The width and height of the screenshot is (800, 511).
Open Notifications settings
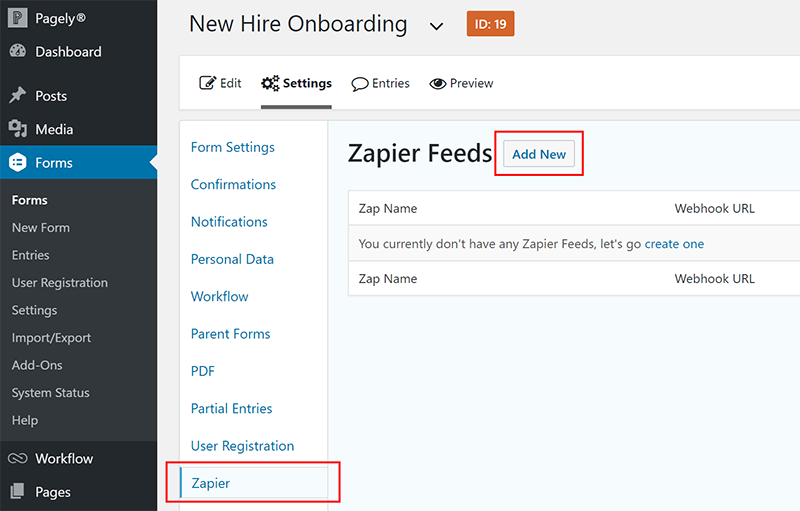click(229, 222)
